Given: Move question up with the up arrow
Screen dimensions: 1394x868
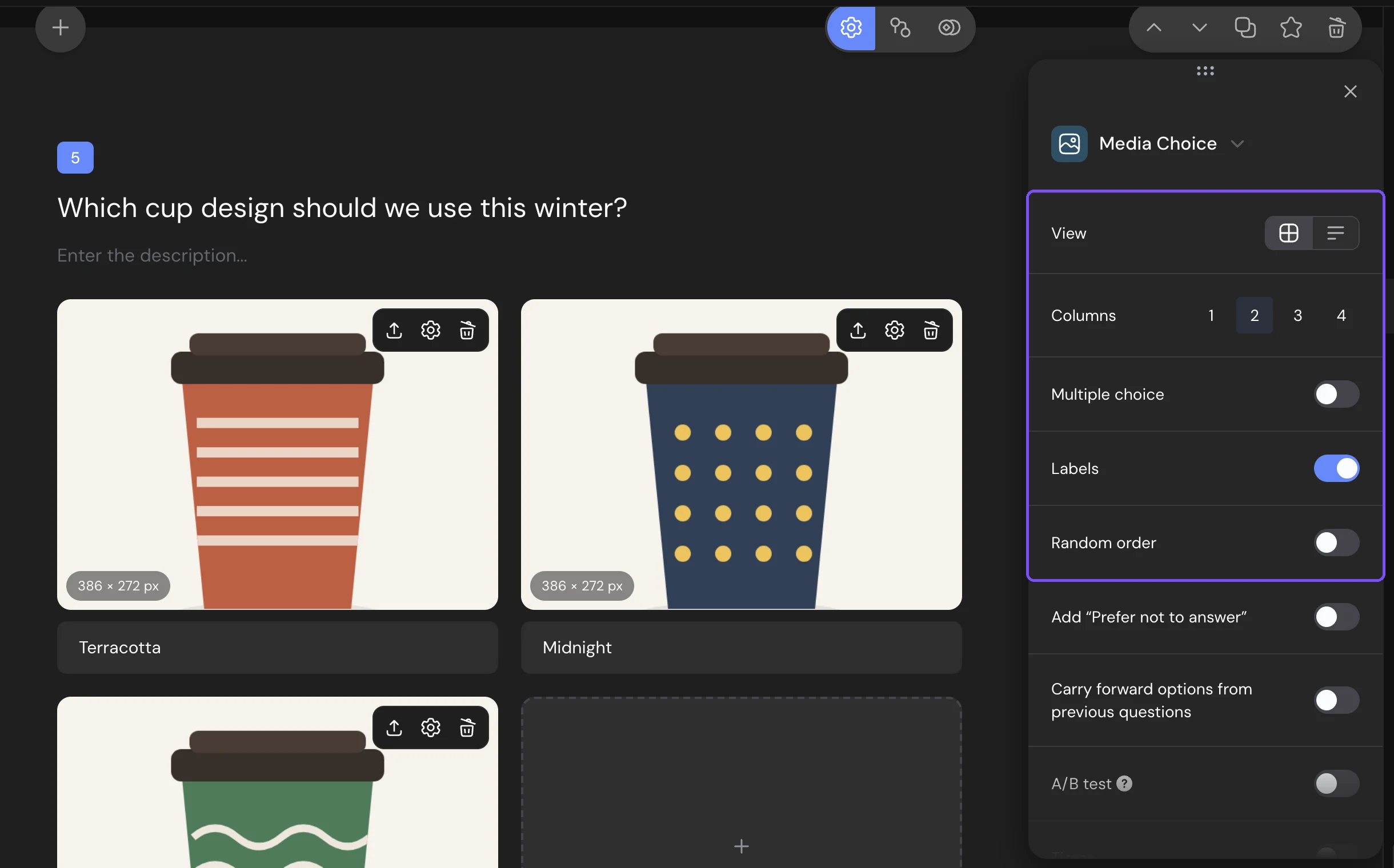Looking at the screenshot, I should (x=1154, y=27).
